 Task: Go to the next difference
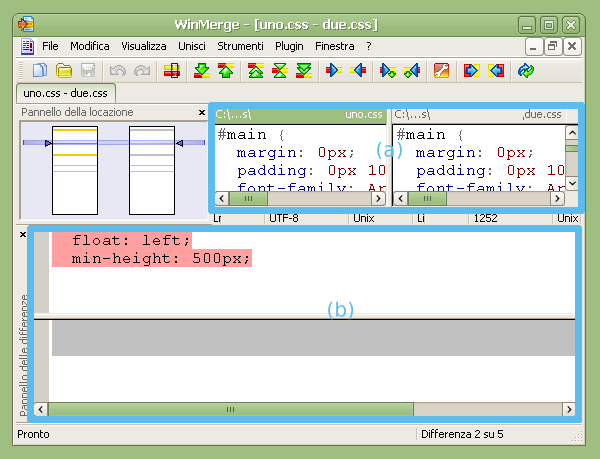coord(202,70)
